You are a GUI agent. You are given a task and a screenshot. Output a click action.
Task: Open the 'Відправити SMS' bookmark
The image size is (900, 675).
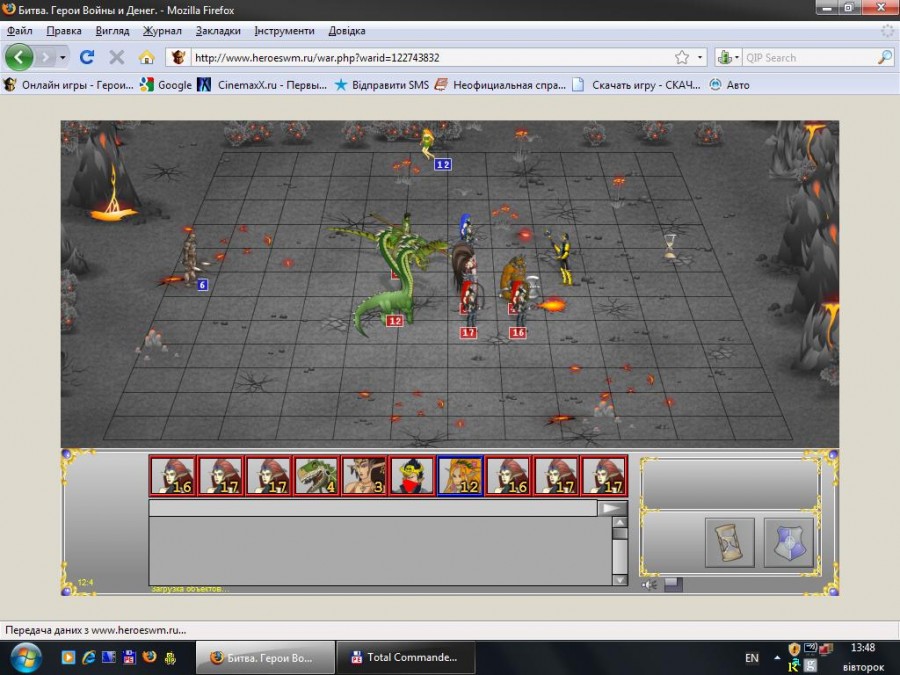tap(382, 85)
